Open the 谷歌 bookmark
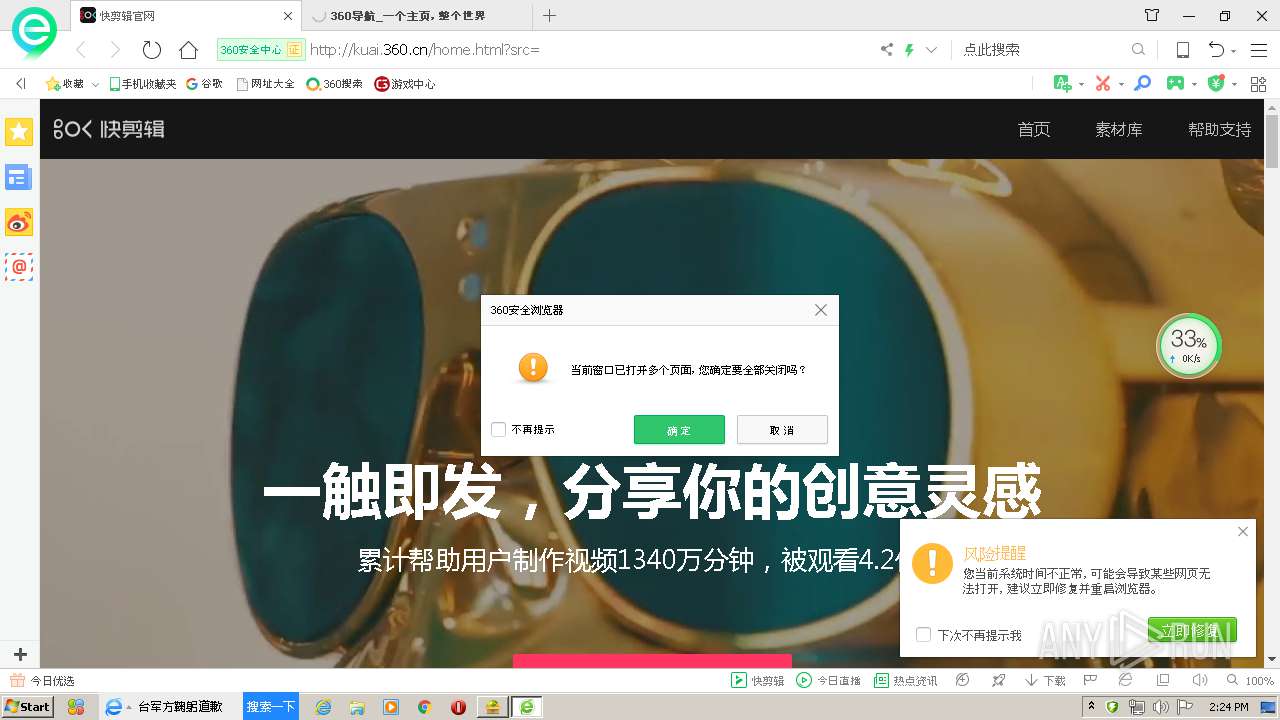1280x720 pixels. (x=204, y=84)
